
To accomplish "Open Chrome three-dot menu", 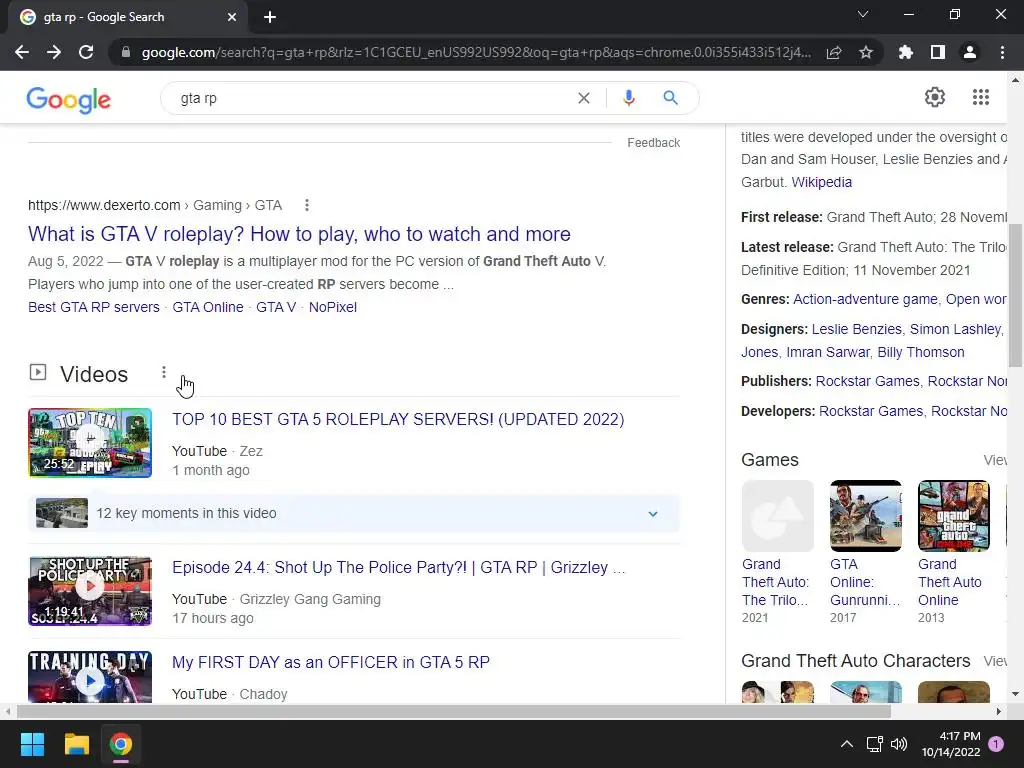I will pyautogui.click(x=1002, y=52).
